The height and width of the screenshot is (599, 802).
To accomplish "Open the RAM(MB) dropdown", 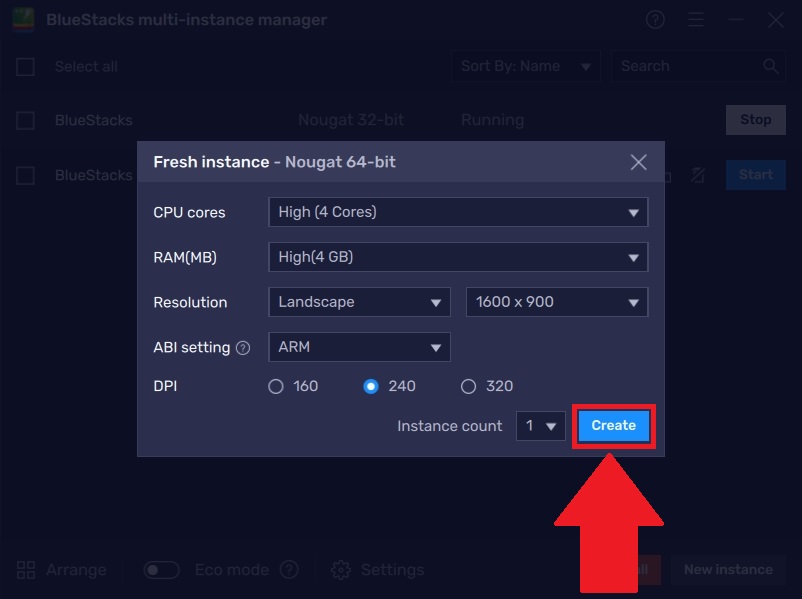I will (x=458, y=257).
